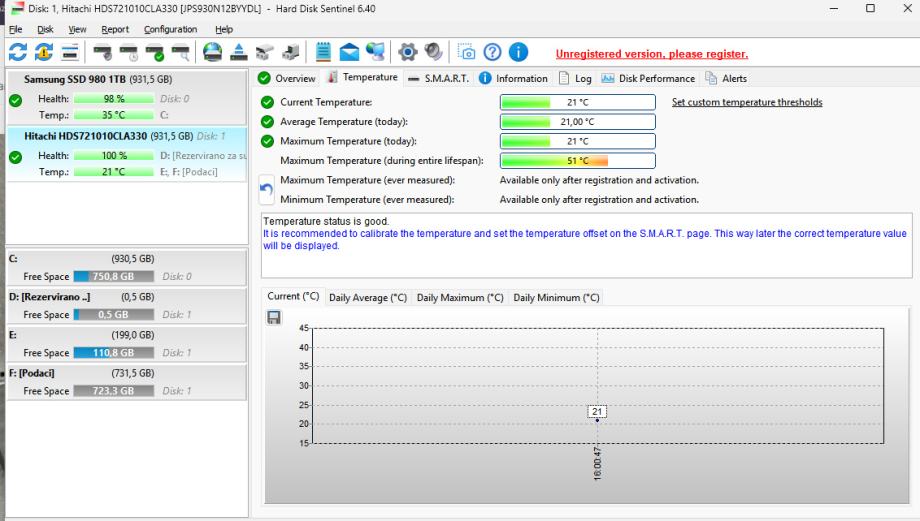The image size is (920, 521).
Task: Click the blue refresh arrows toolbar icon
Action: pyautogui.click(x=18, y=52)
